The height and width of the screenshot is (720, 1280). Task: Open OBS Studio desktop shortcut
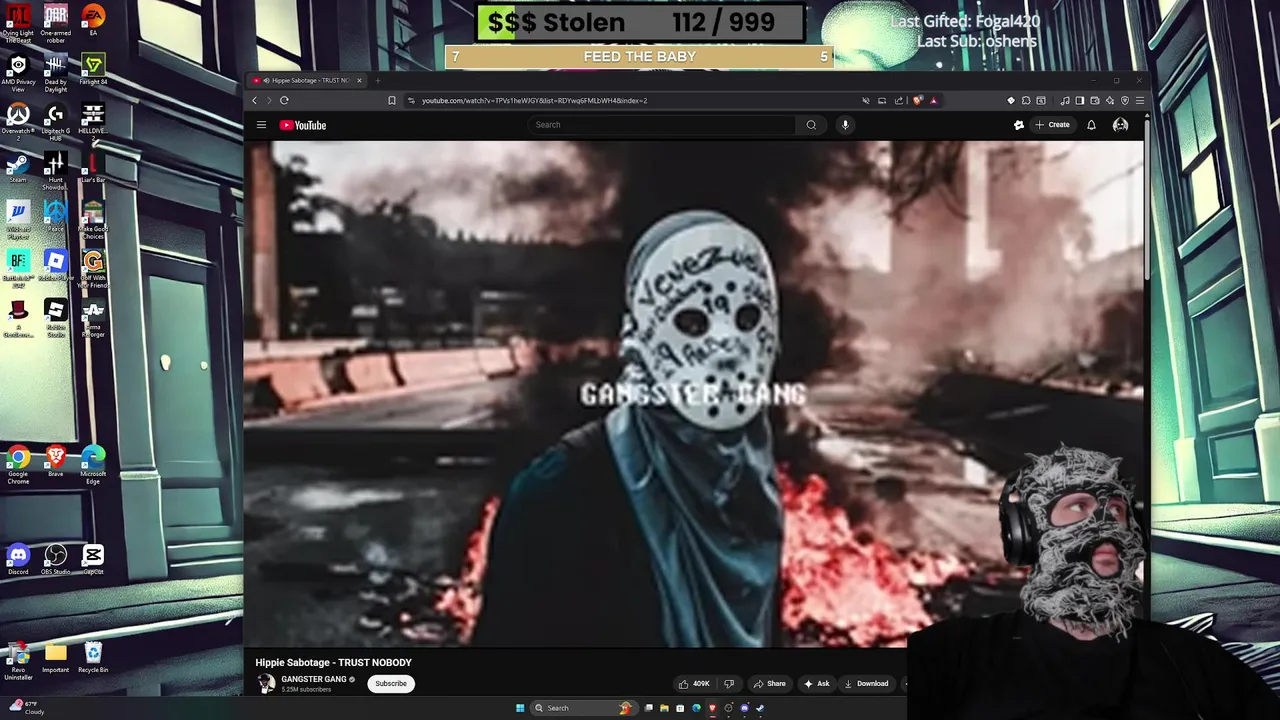point(55,559)
